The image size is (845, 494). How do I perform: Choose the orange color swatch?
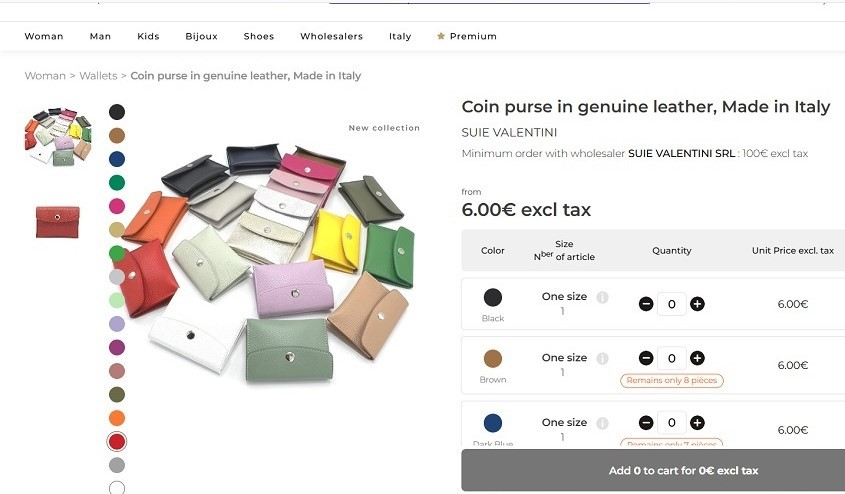117,418
